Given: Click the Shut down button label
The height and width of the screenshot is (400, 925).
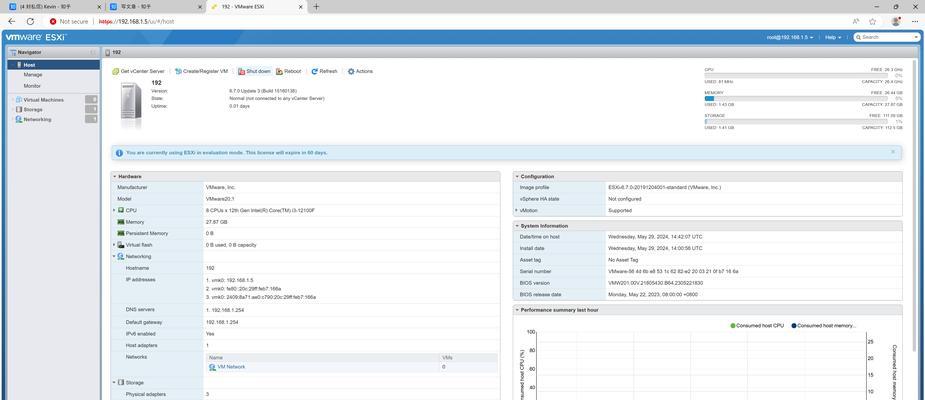Looking at the screenshot, I should pyautogui.click(x=258, y=71).
